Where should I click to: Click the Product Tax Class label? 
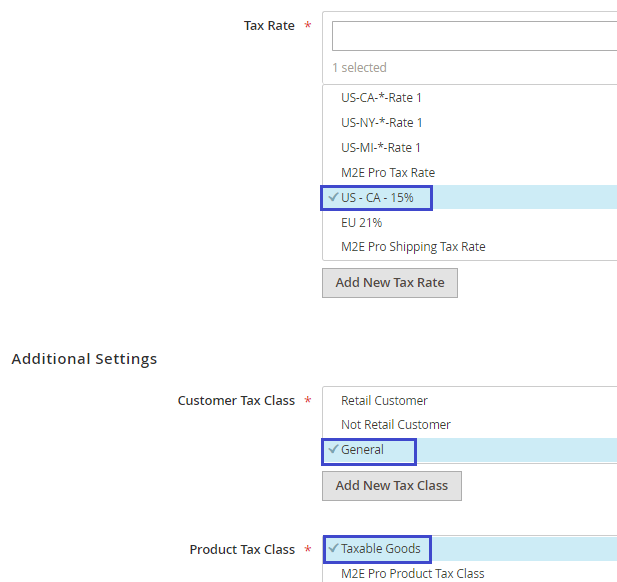(242, 550)
